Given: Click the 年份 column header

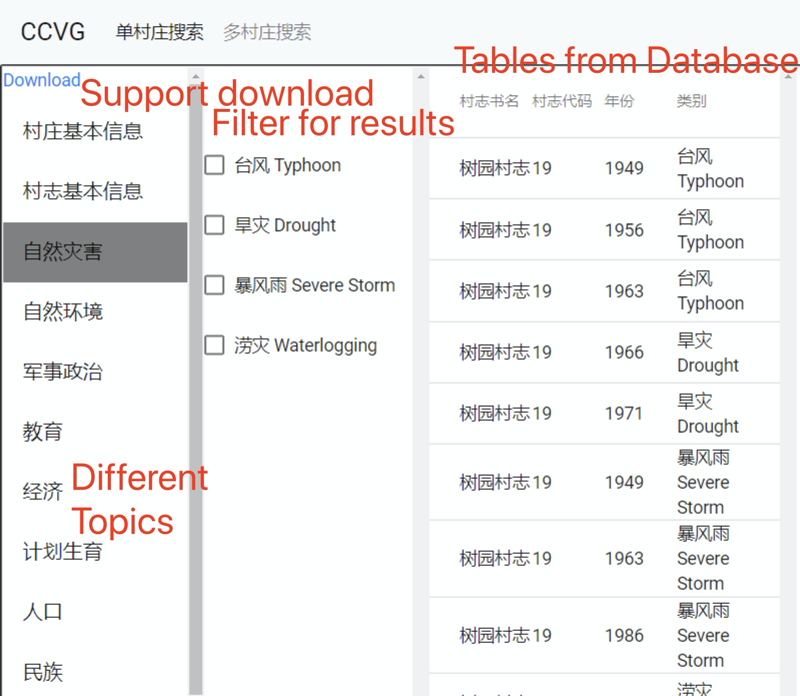Looking at the screenshot, I should [619, 101].
